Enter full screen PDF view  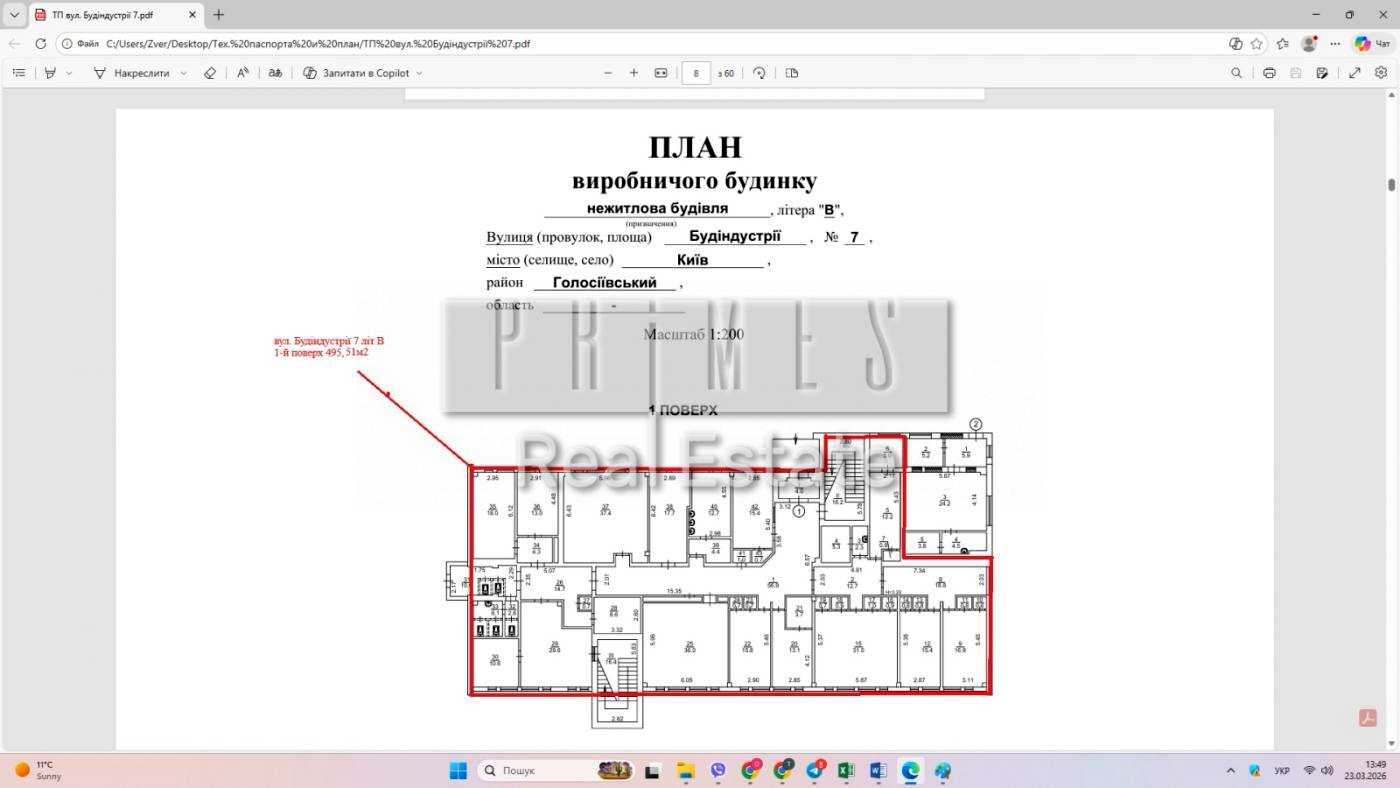1355,73
